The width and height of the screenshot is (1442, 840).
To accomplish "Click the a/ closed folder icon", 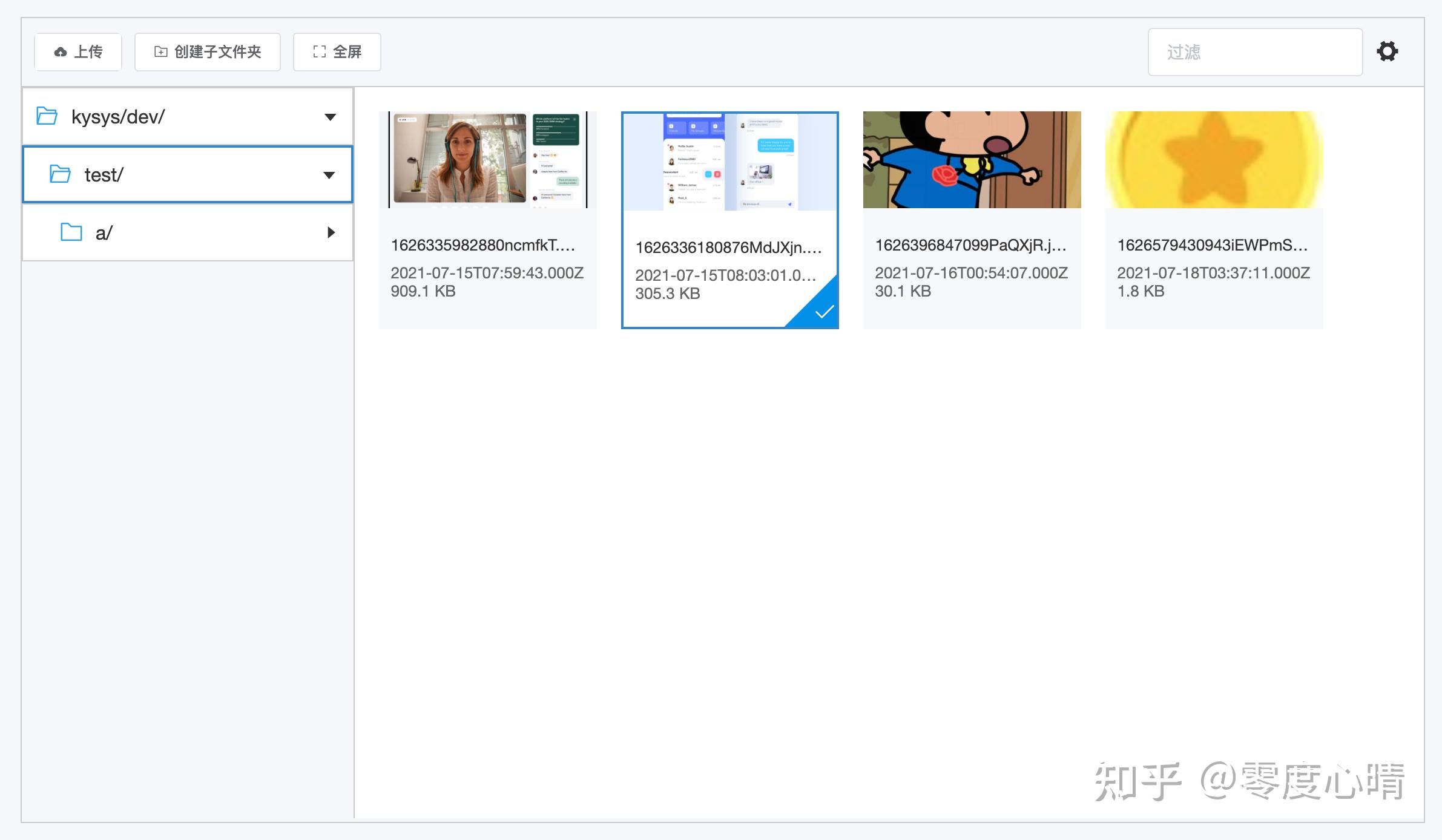I will [x=71, y=232].
